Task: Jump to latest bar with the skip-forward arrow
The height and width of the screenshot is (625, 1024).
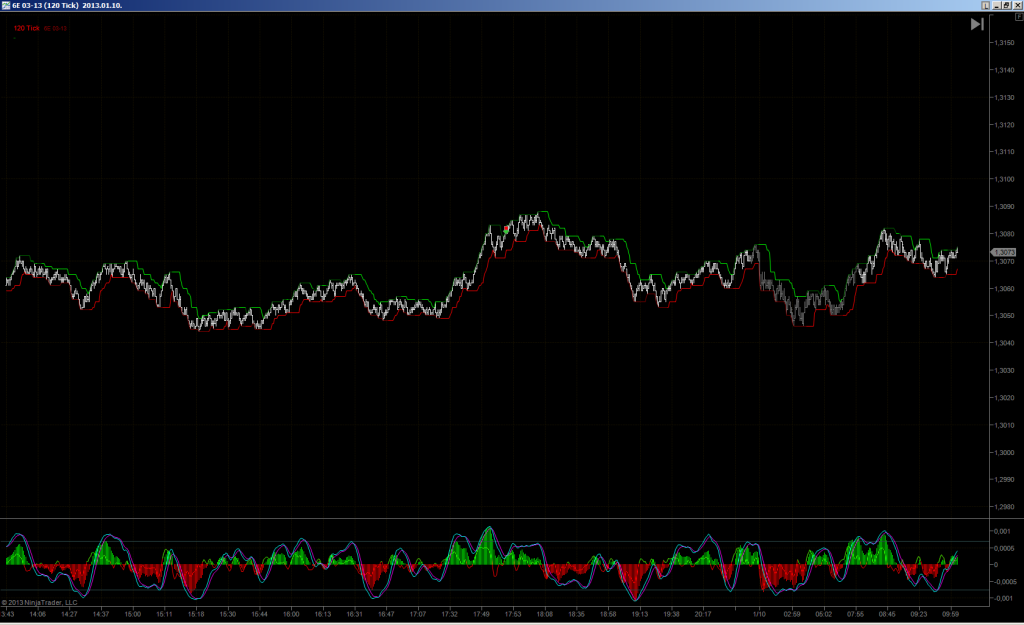Action: click(x=977, y=24)
